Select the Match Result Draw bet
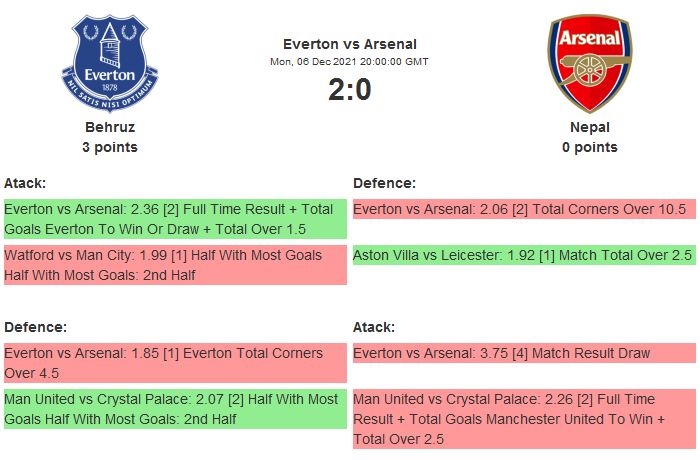Image resolution: width=700 pixels, height=460 pixels. 523,353
